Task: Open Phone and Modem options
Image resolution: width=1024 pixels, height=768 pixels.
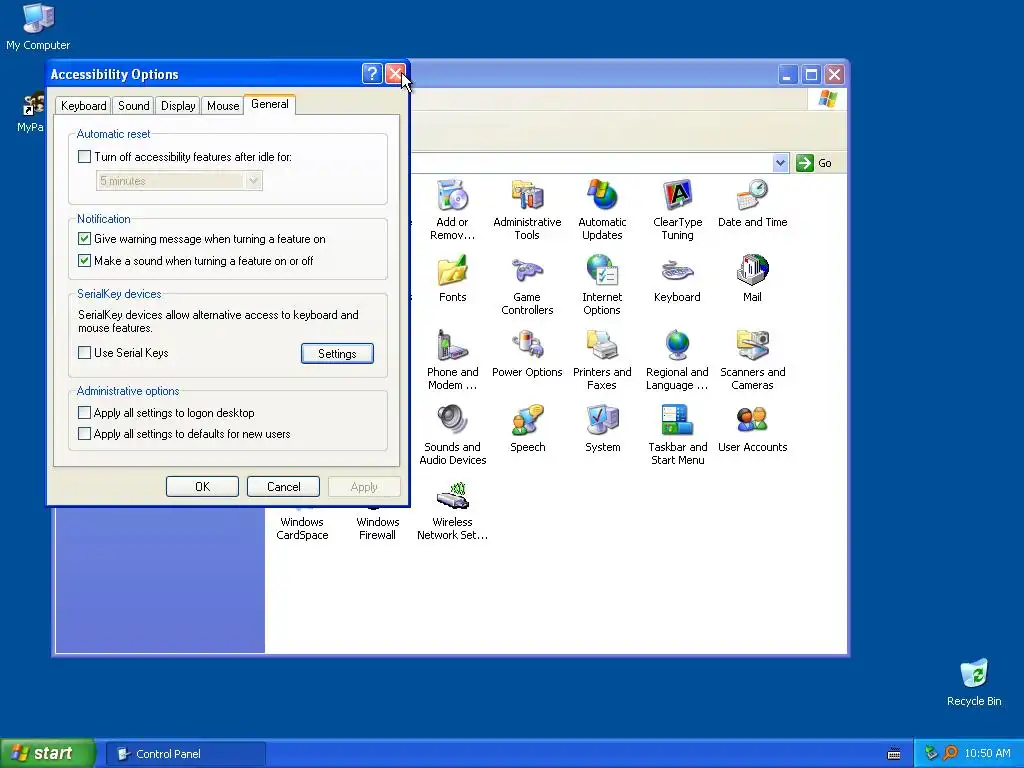Action: [x=452, y=359]
